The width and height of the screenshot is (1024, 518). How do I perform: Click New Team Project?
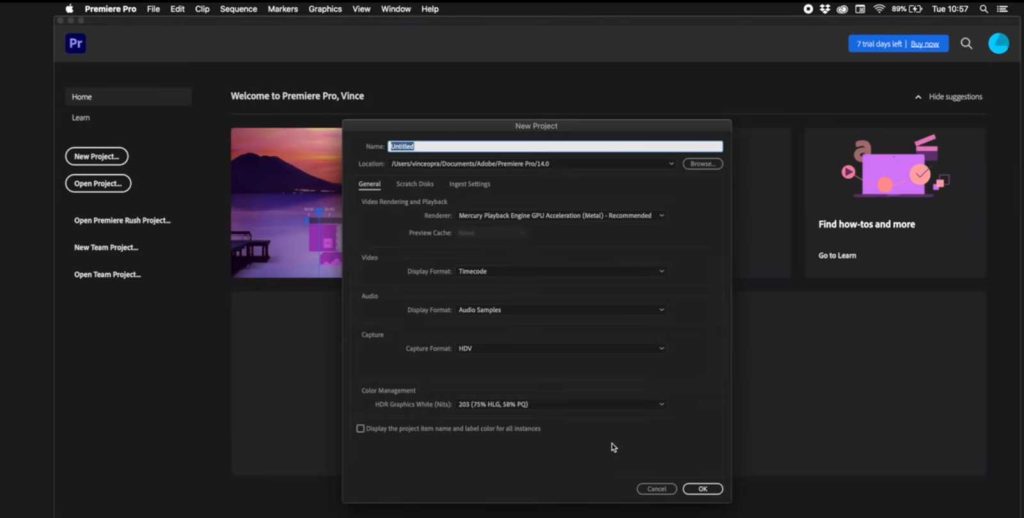[x=106, y=248]
